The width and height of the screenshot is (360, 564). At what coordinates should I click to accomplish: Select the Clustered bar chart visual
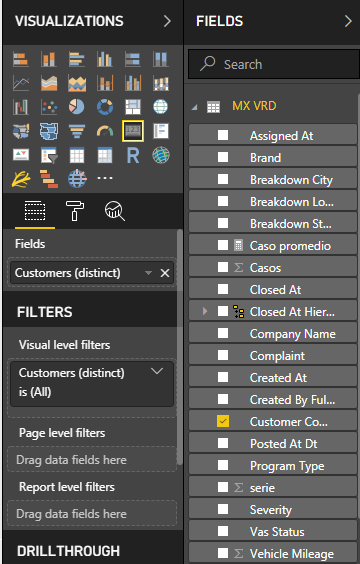77,59
